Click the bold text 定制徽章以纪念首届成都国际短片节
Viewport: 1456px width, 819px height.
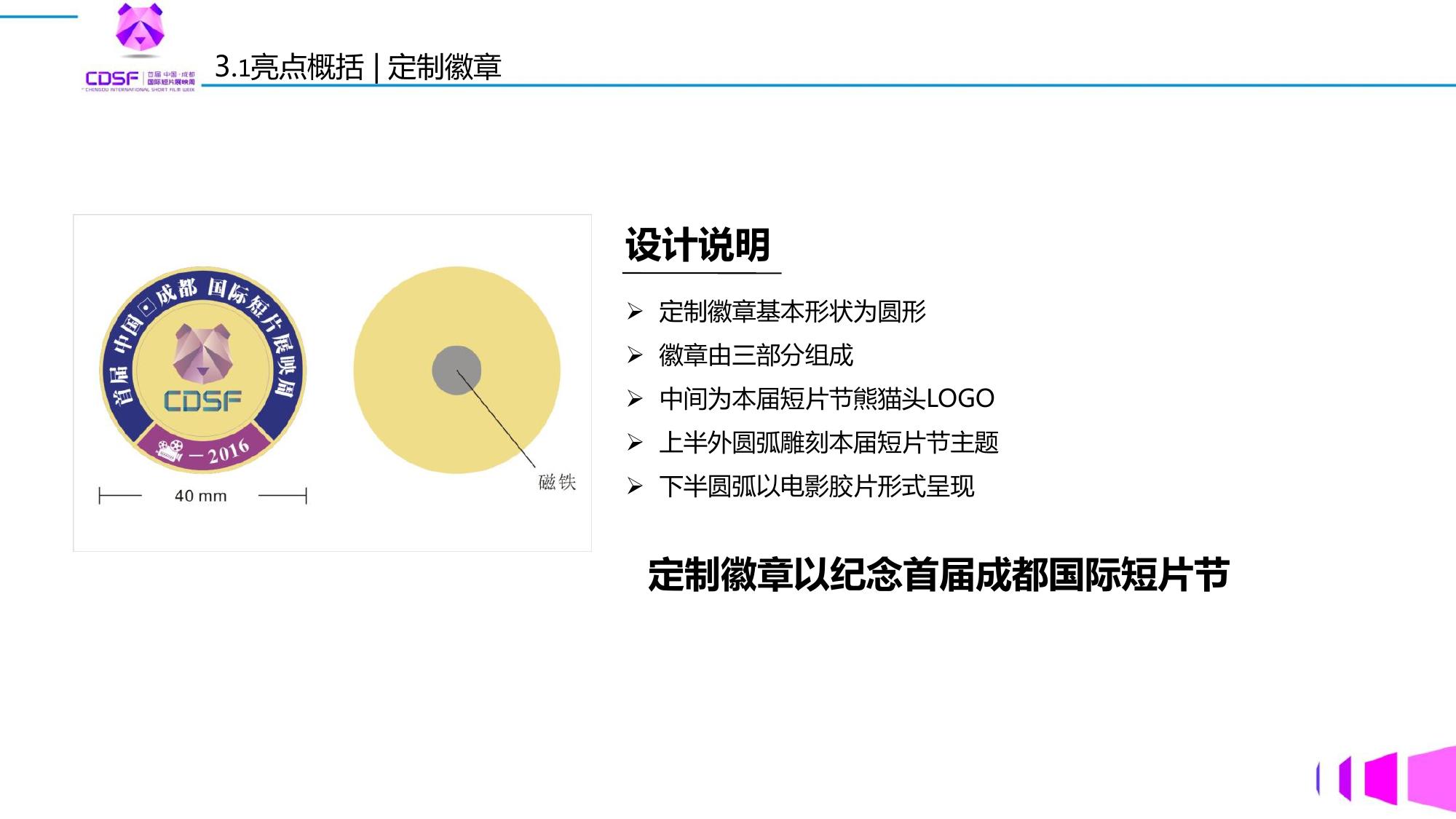938,574
